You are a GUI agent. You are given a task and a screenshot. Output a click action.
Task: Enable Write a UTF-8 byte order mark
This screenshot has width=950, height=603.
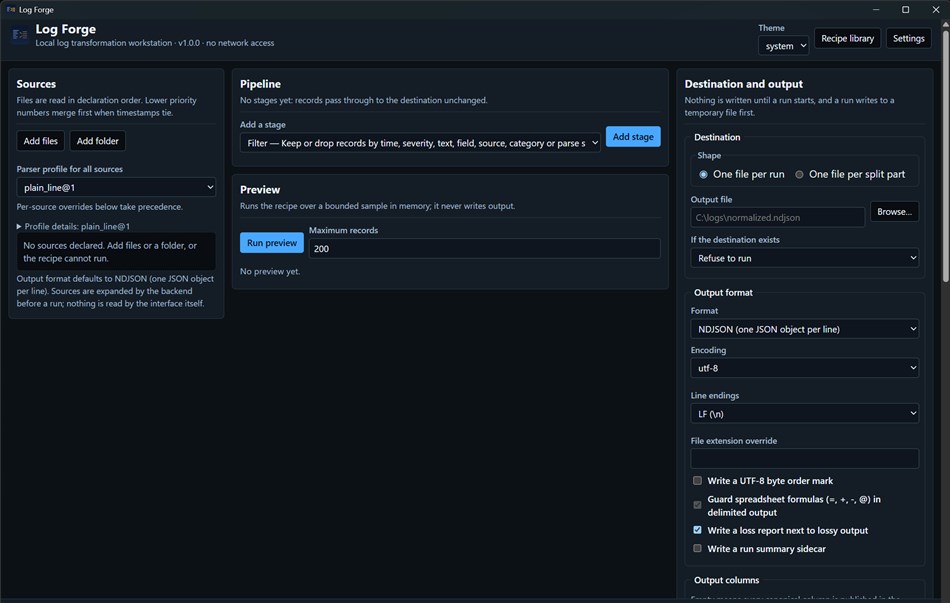[697, 481]
